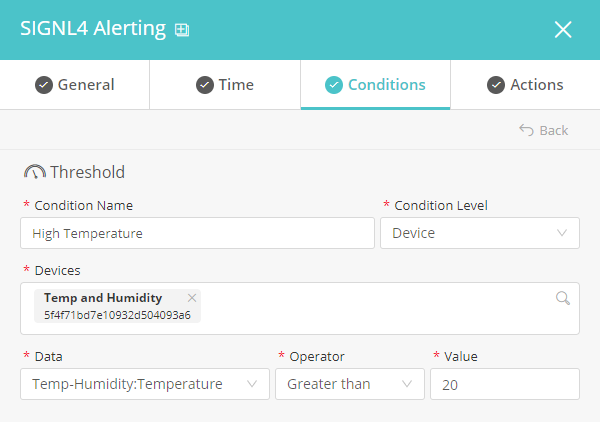
Task: Click the General tab checkmark icon
Action: [44, 85]
